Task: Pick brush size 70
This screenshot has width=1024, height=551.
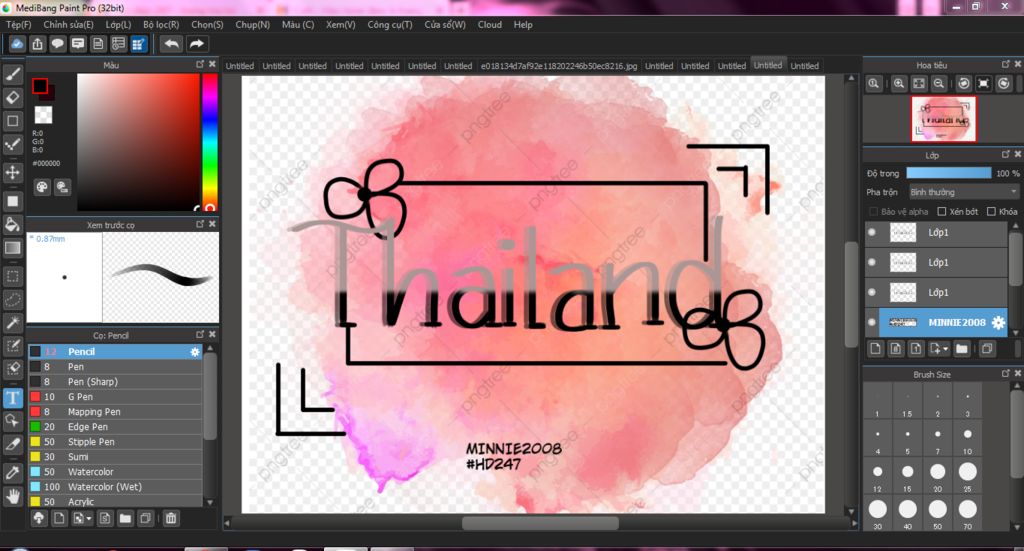Action: pyautogui.click(x=968, y=513)
